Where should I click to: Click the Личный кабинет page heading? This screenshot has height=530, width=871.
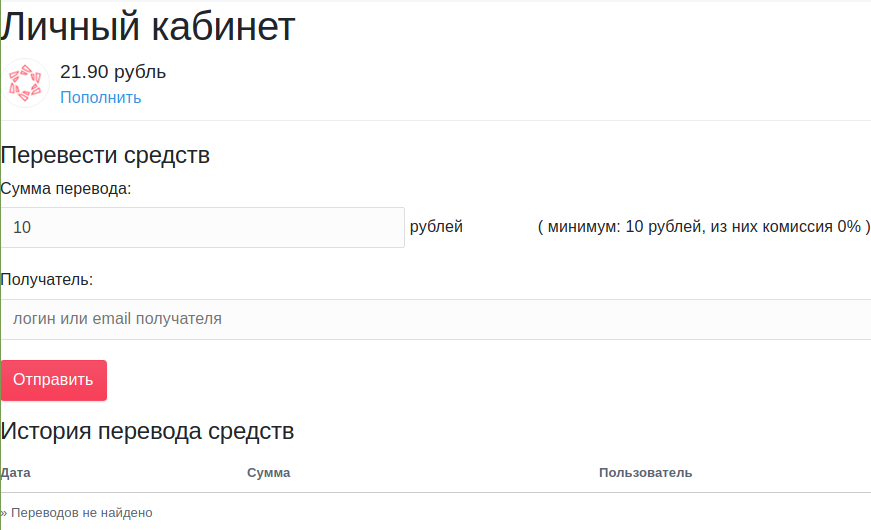[x=148, y=27]
